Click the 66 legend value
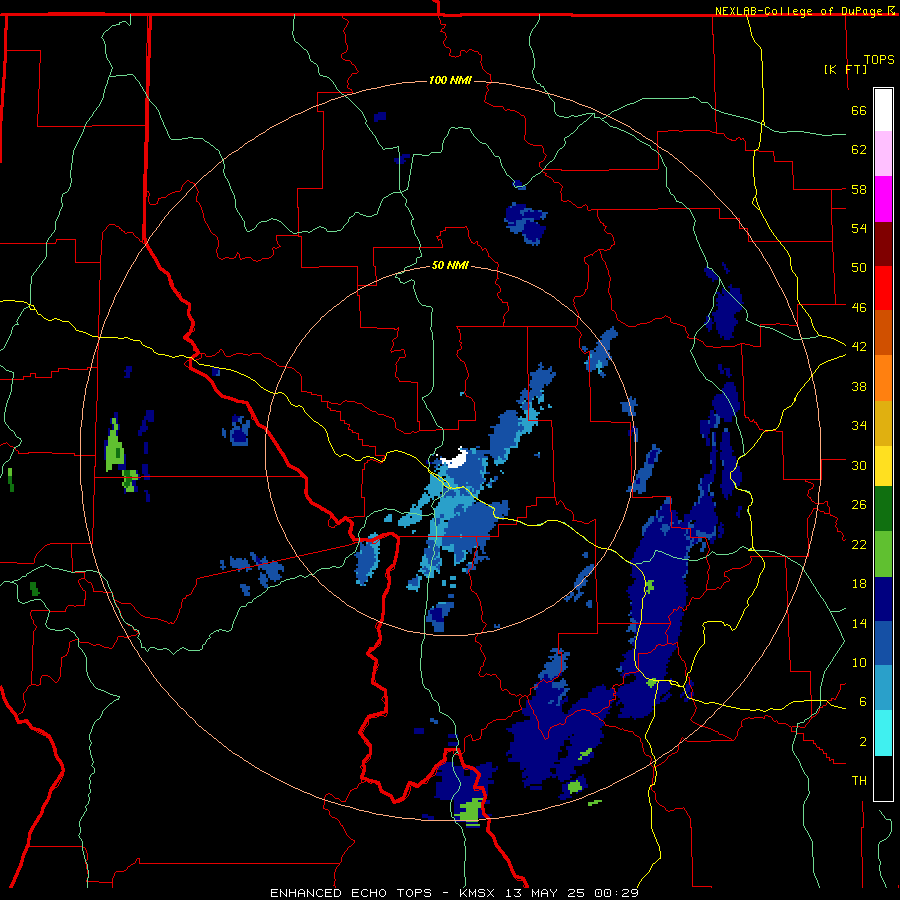Viewport: 900px width, 900px height. pos(859,111)
